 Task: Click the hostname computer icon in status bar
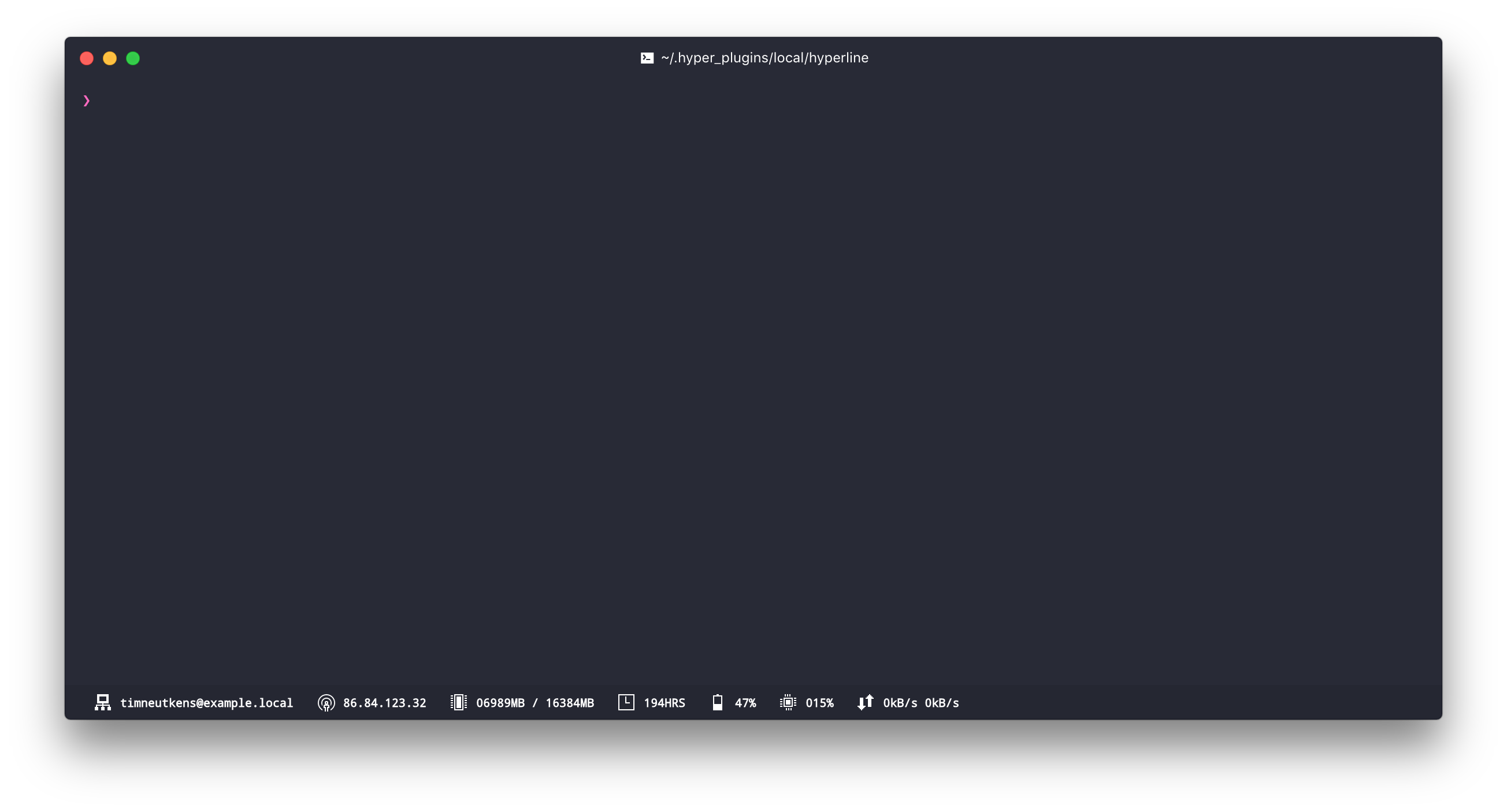tap(103, 703)
